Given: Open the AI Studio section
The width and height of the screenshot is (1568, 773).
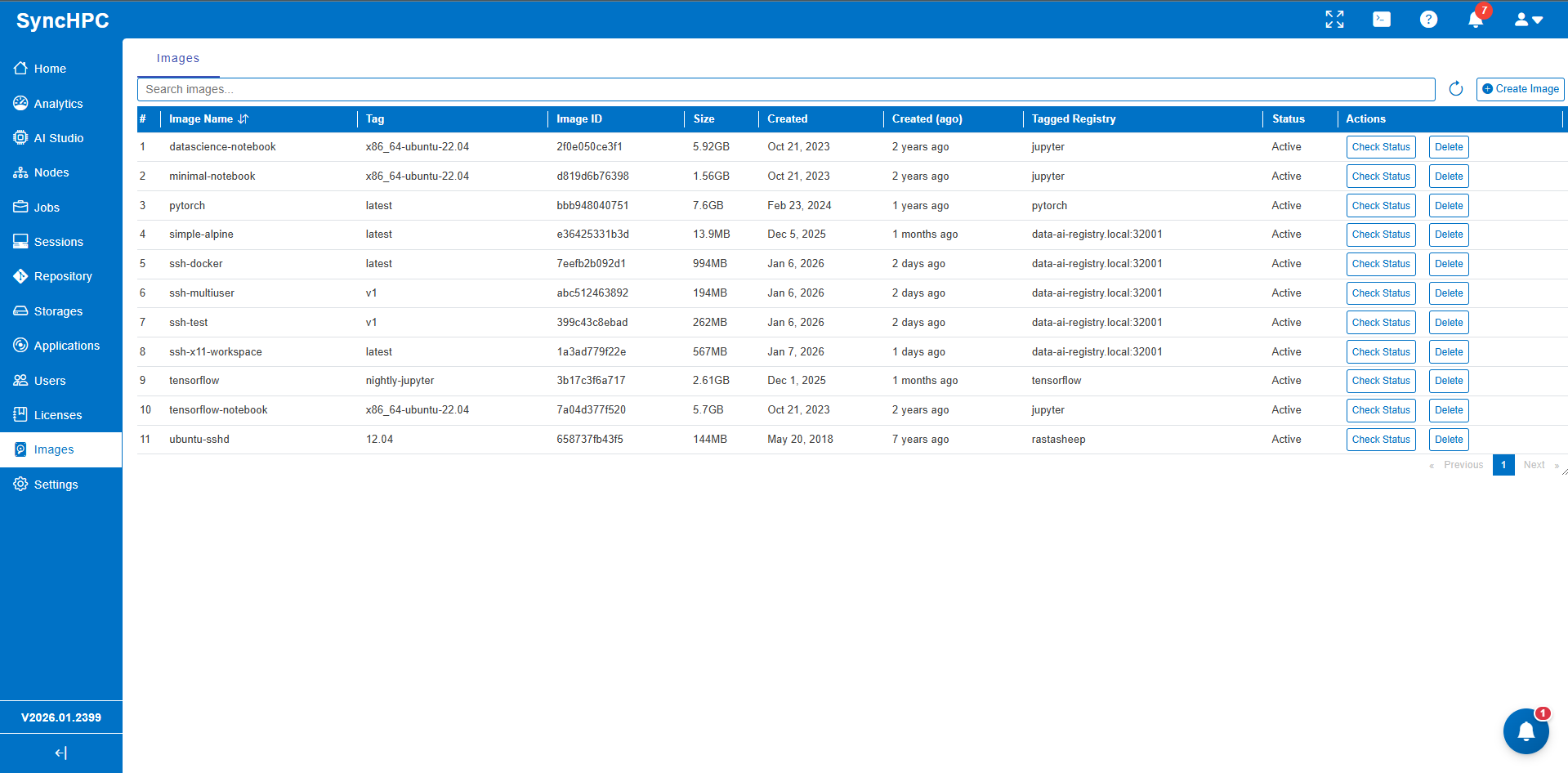Looking at the screenshot, I should [58, 138].
